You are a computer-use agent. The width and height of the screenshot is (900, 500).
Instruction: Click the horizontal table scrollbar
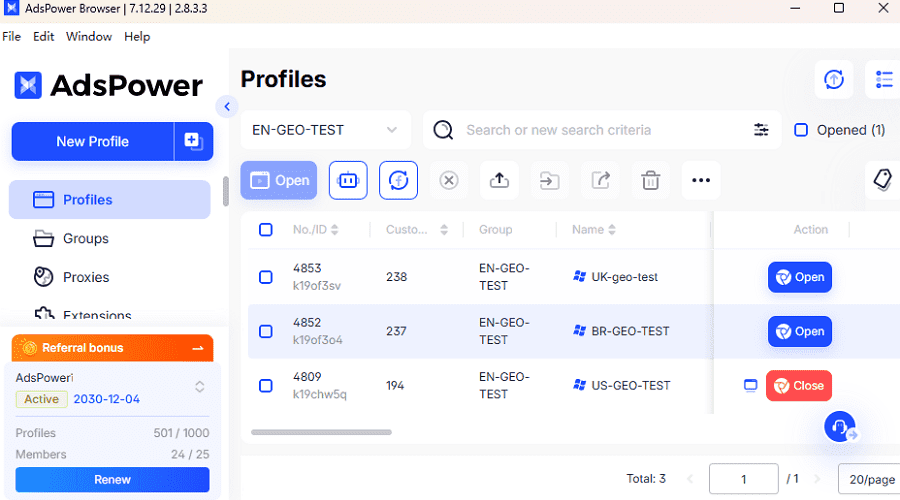321,432
